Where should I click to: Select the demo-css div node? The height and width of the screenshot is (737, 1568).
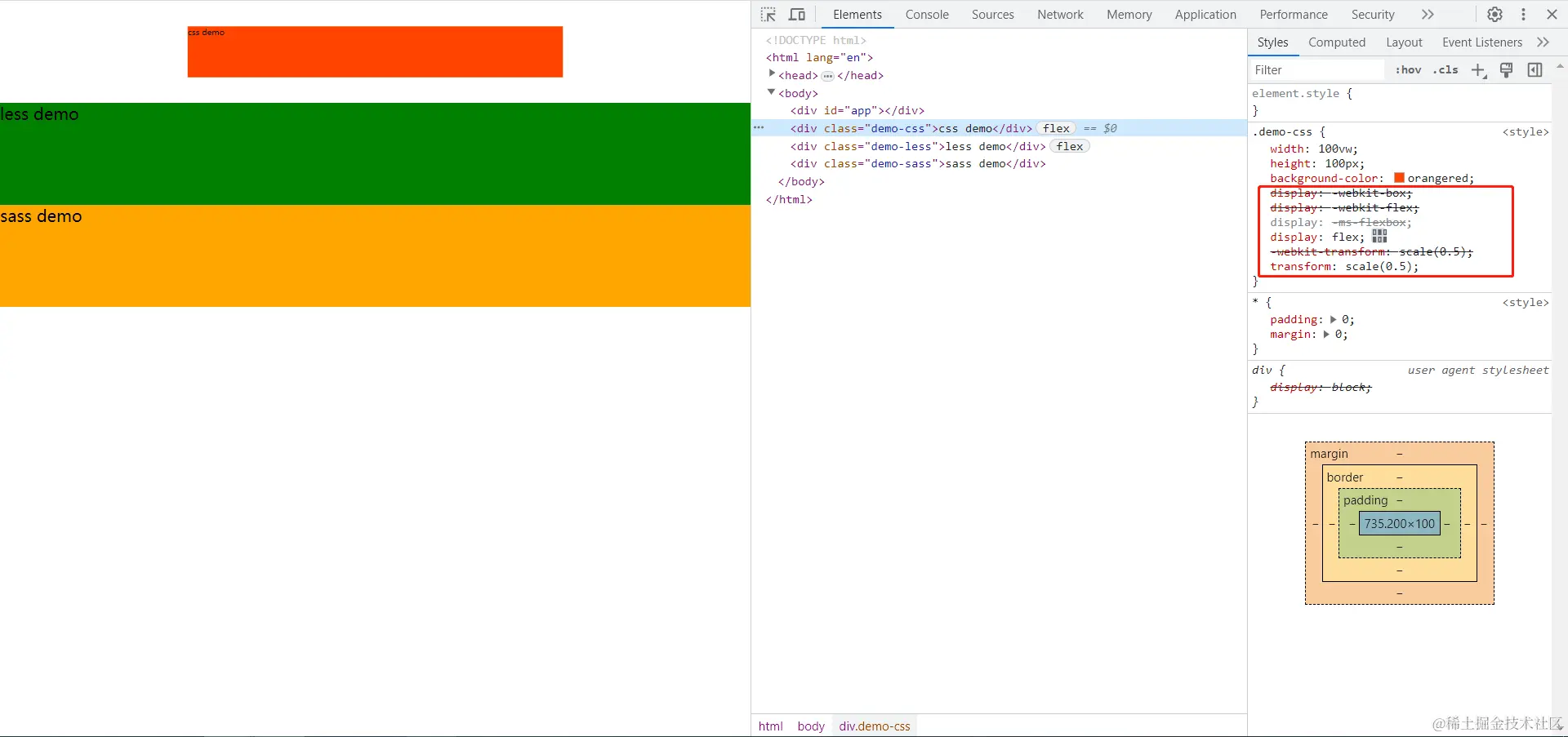911,128
